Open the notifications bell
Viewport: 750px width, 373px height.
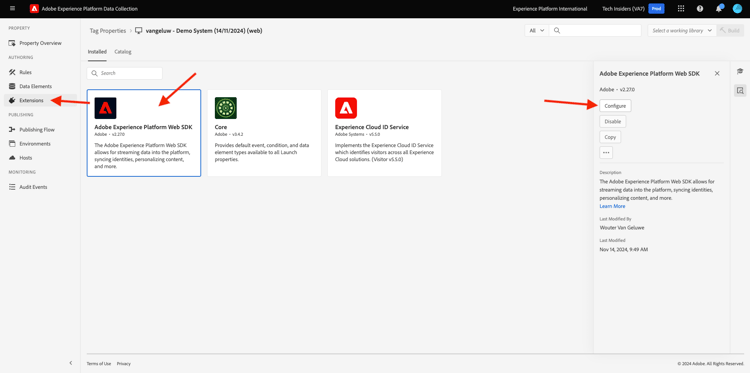pyautogui.click(x=718, y=9)
